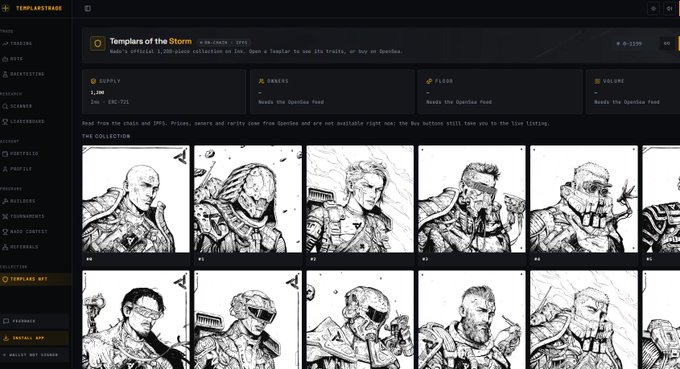
Task: Open the Scanner magnifier icon
Action: (5, 106)
